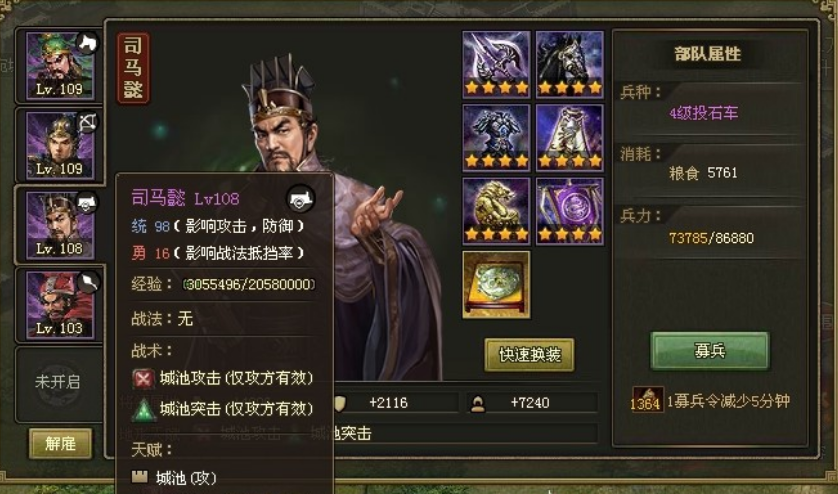Open the jade disc treasure slot
Screen dimensions: 838x494
click(496, 285)
